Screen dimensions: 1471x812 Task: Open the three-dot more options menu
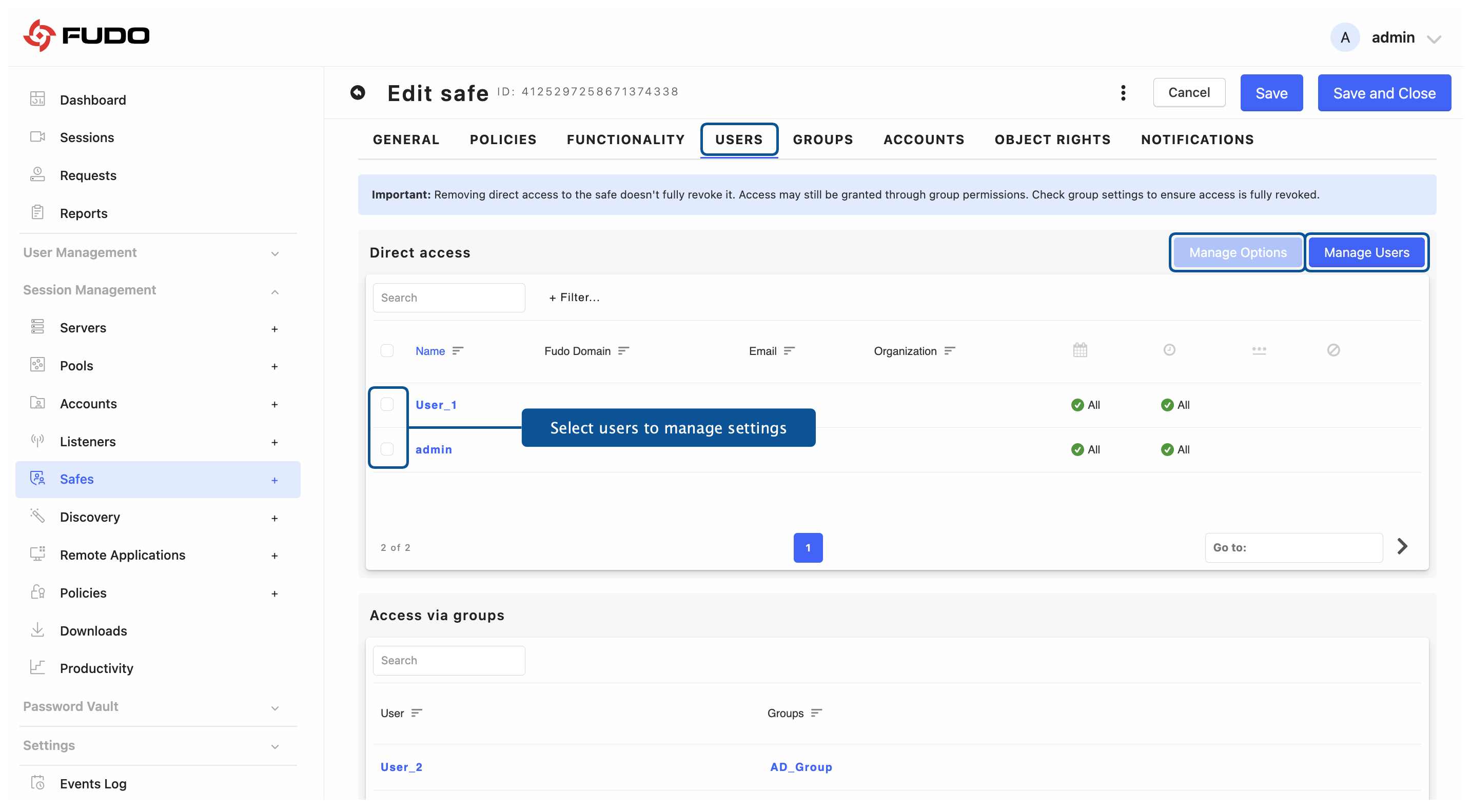click(x=1123, y=92)
